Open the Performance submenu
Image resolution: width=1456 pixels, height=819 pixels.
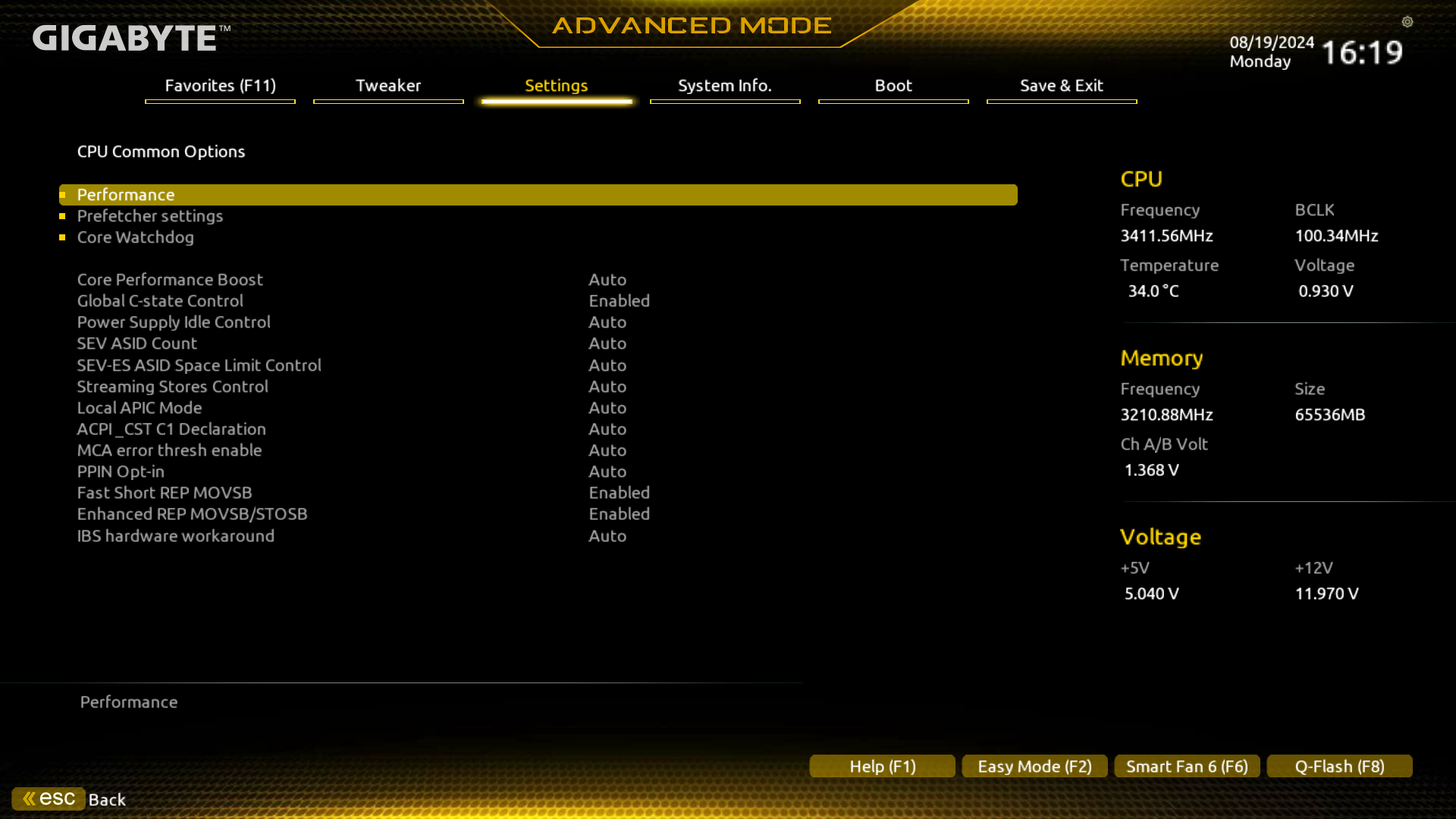click(126, 195)
